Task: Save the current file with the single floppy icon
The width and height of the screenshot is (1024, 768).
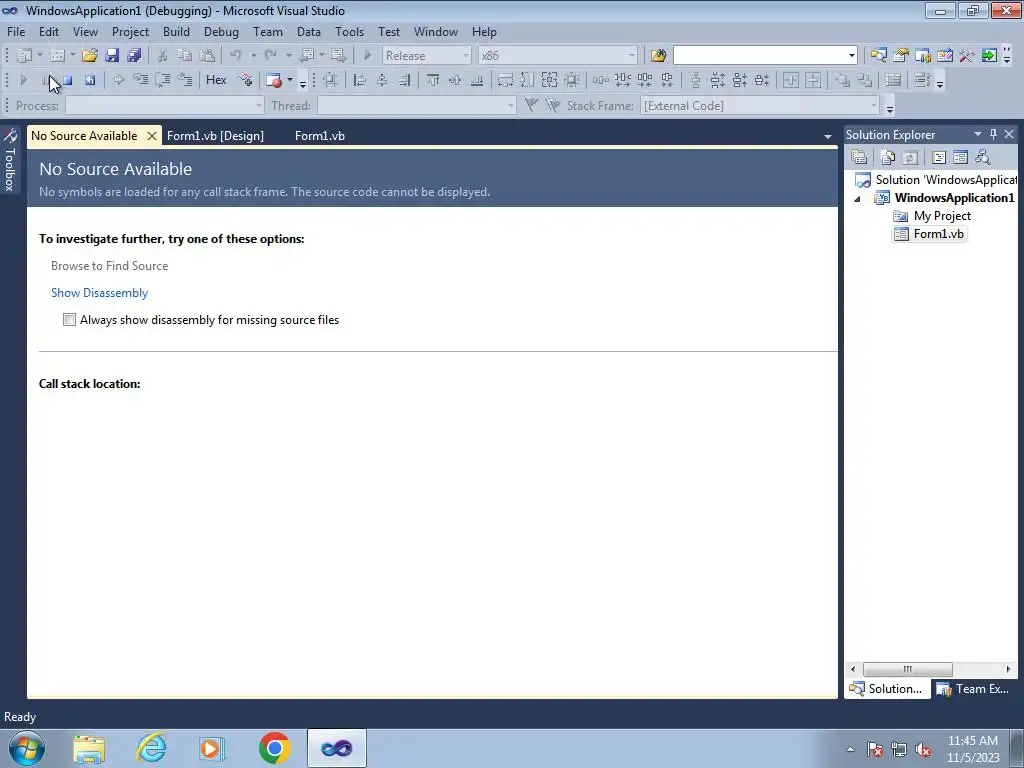Action: pyautogui.click(x=112, y=56)
